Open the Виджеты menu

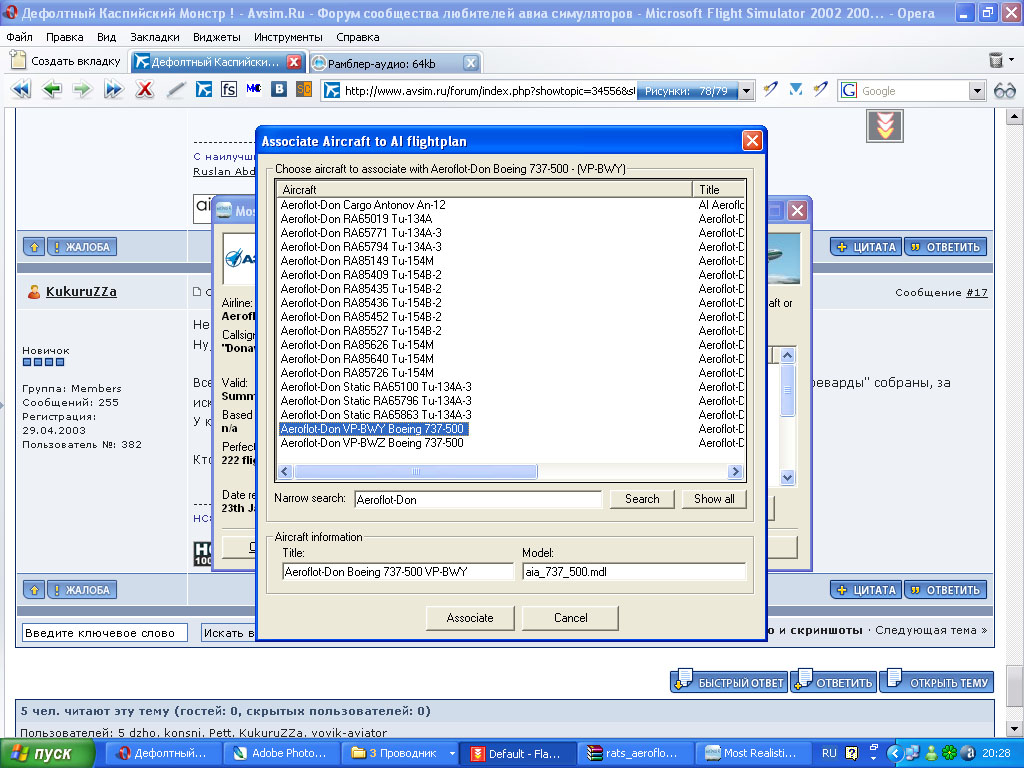(x=216, y=37)
